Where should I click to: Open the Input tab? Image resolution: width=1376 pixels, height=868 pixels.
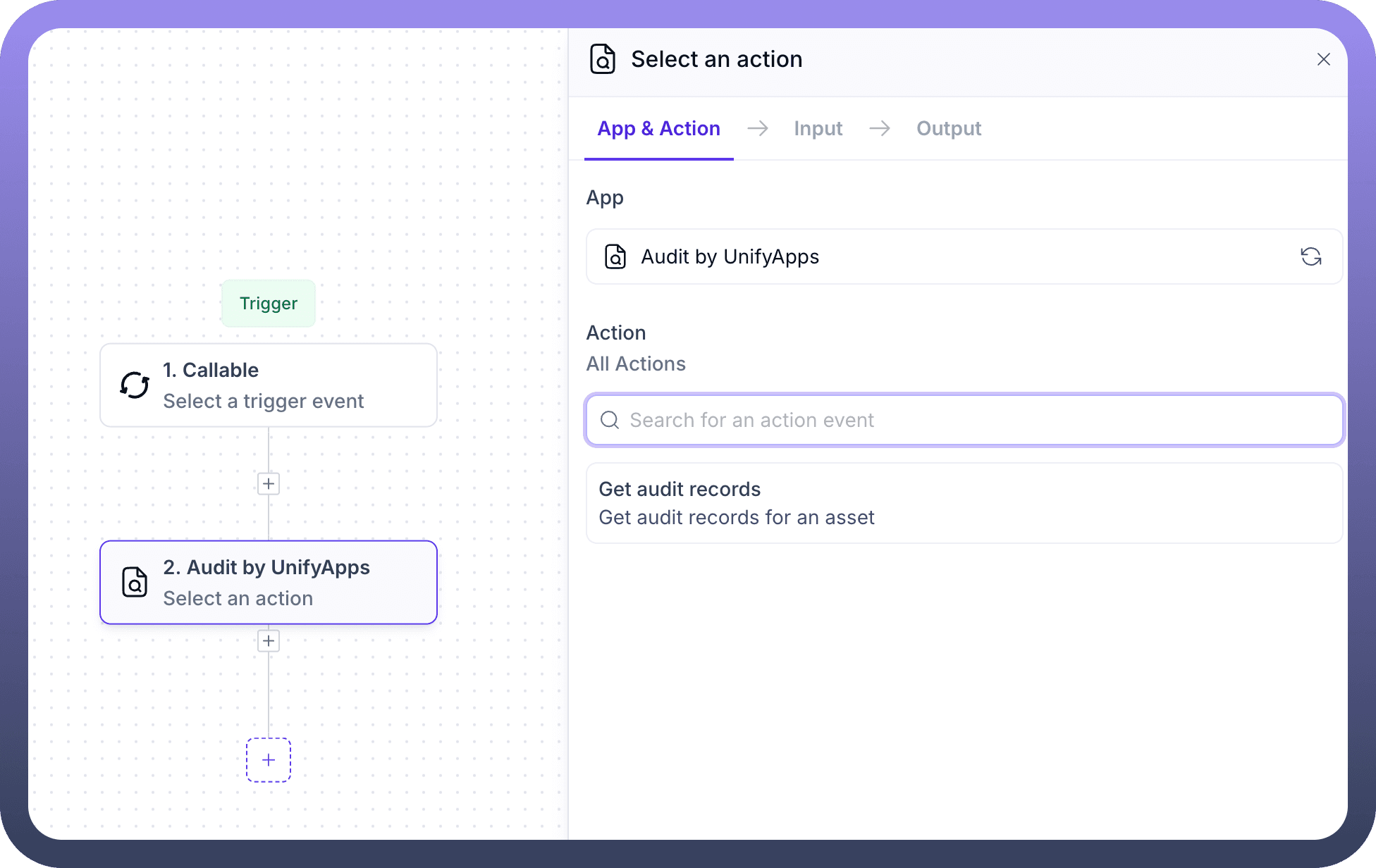point(818,128)
